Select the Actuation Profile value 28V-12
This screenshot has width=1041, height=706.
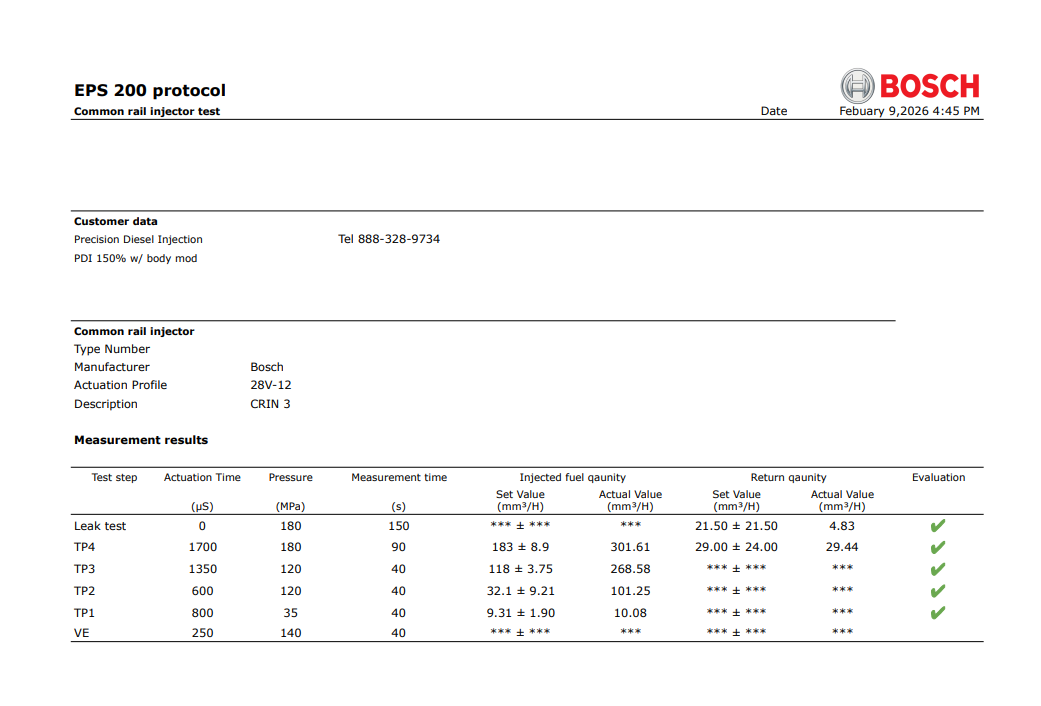click(271, 385)
